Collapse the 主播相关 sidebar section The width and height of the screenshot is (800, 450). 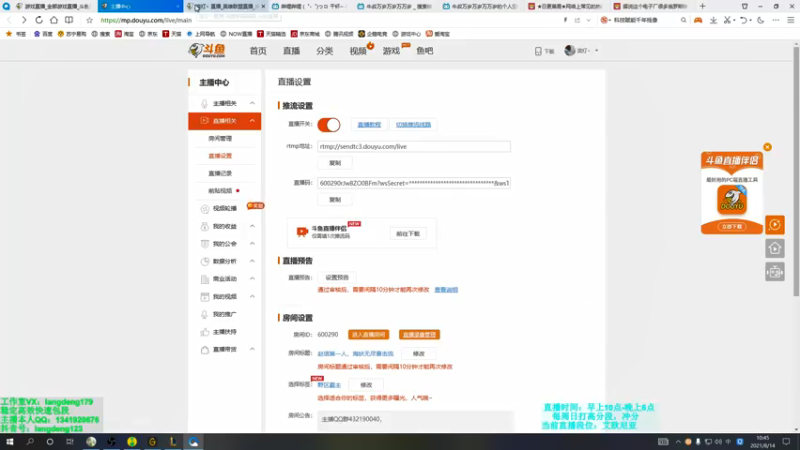252,103
